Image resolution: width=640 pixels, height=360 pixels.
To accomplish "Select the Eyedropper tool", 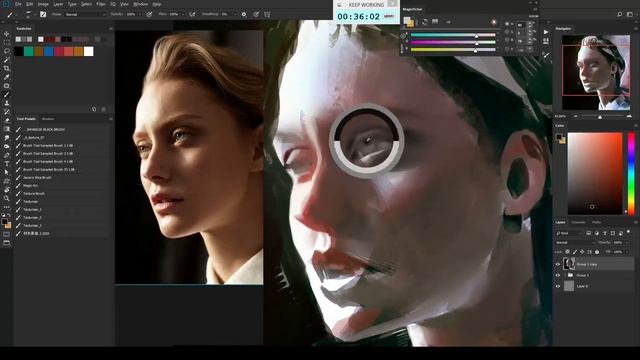I will click(x=7, y=77).
